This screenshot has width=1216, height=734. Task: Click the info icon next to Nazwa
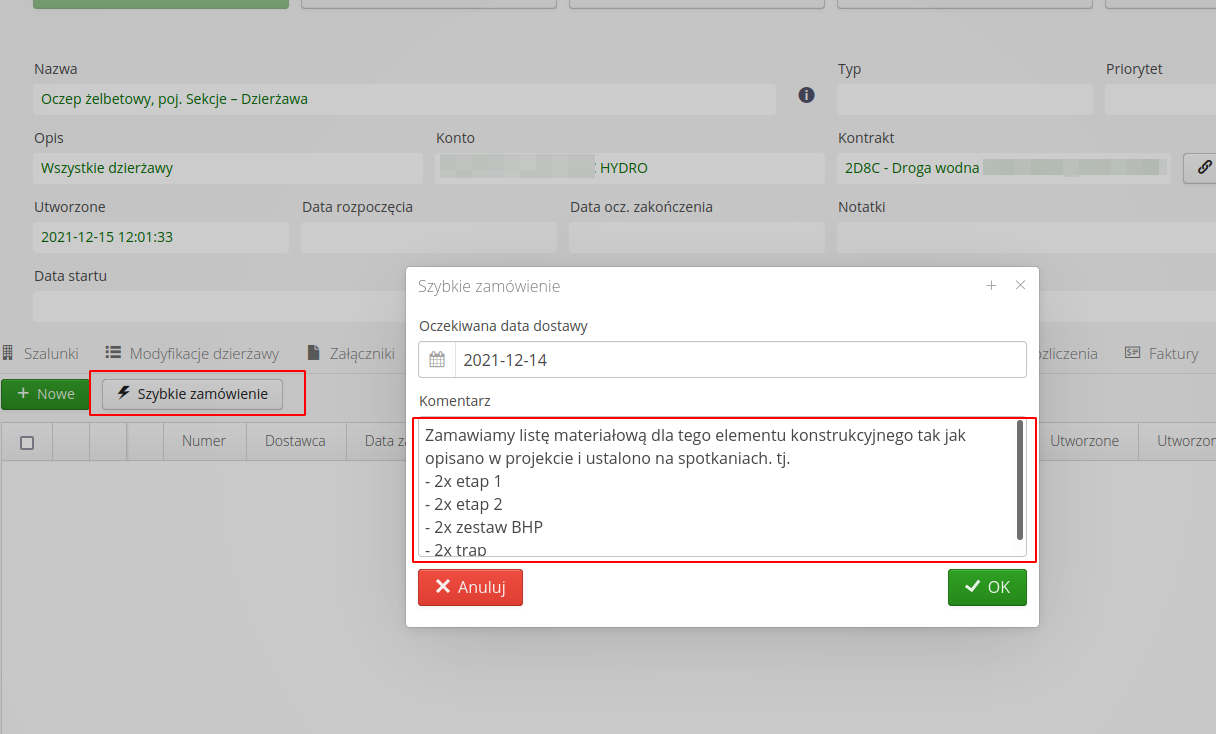click(x=806, y=95)
